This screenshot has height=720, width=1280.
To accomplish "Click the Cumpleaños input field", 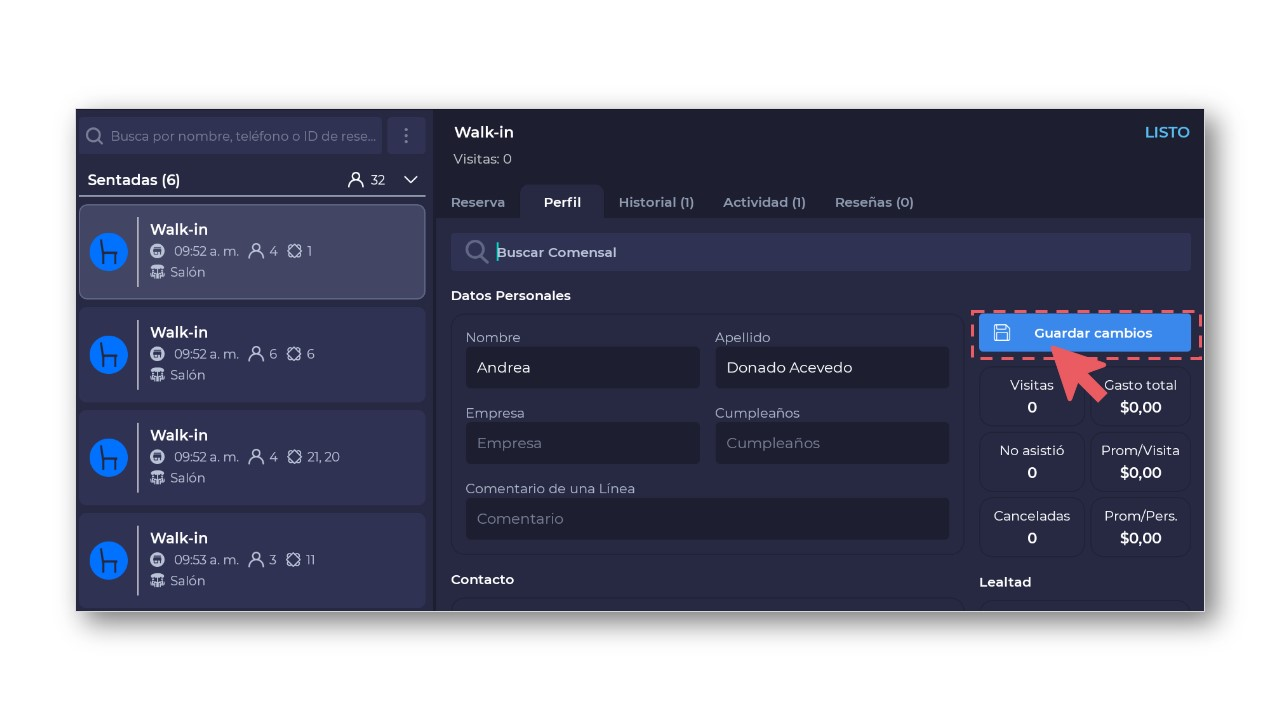I will [832, 443].
